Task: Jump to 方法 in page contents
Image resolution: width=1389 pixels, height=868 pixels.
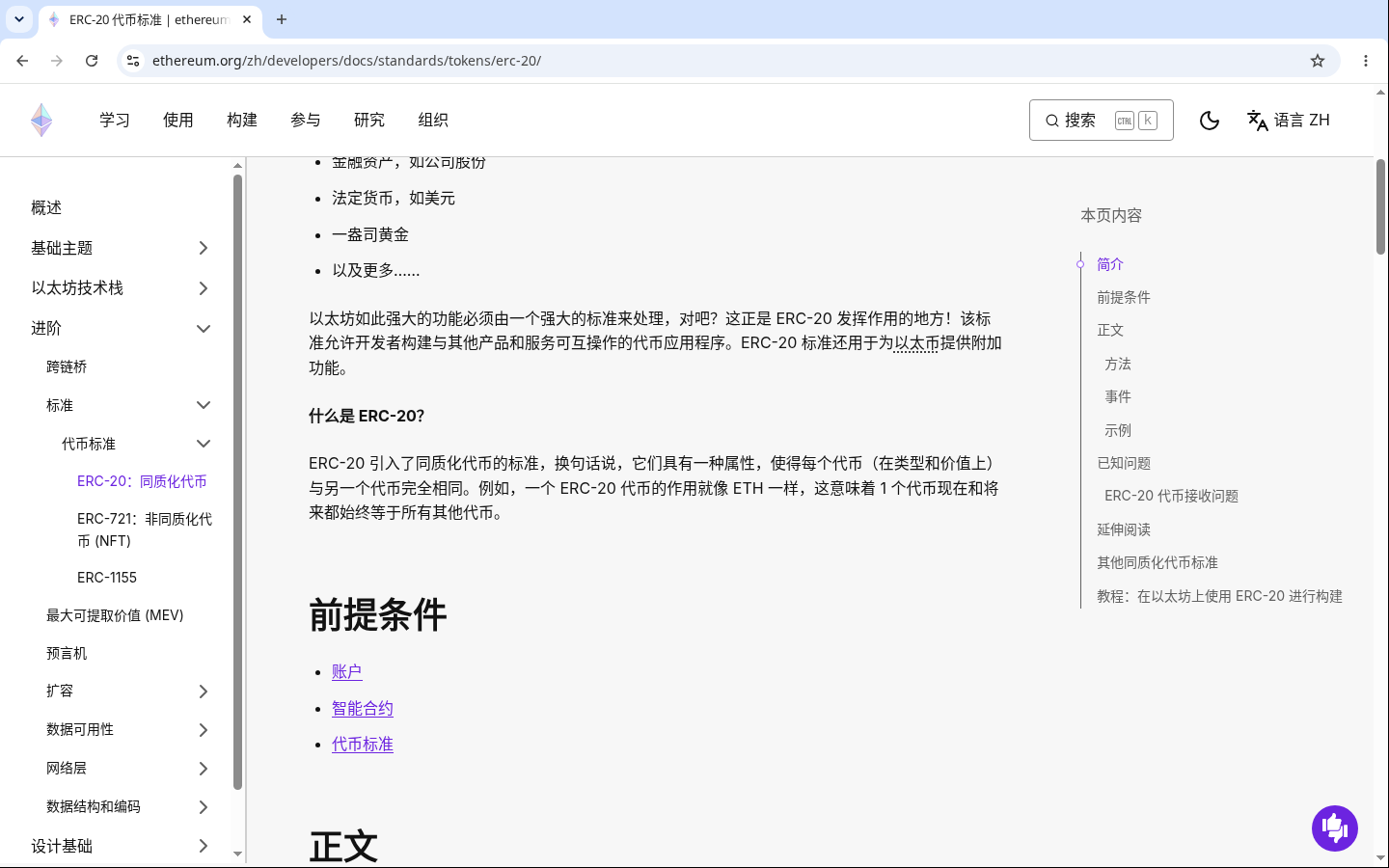Action: 1118,364
